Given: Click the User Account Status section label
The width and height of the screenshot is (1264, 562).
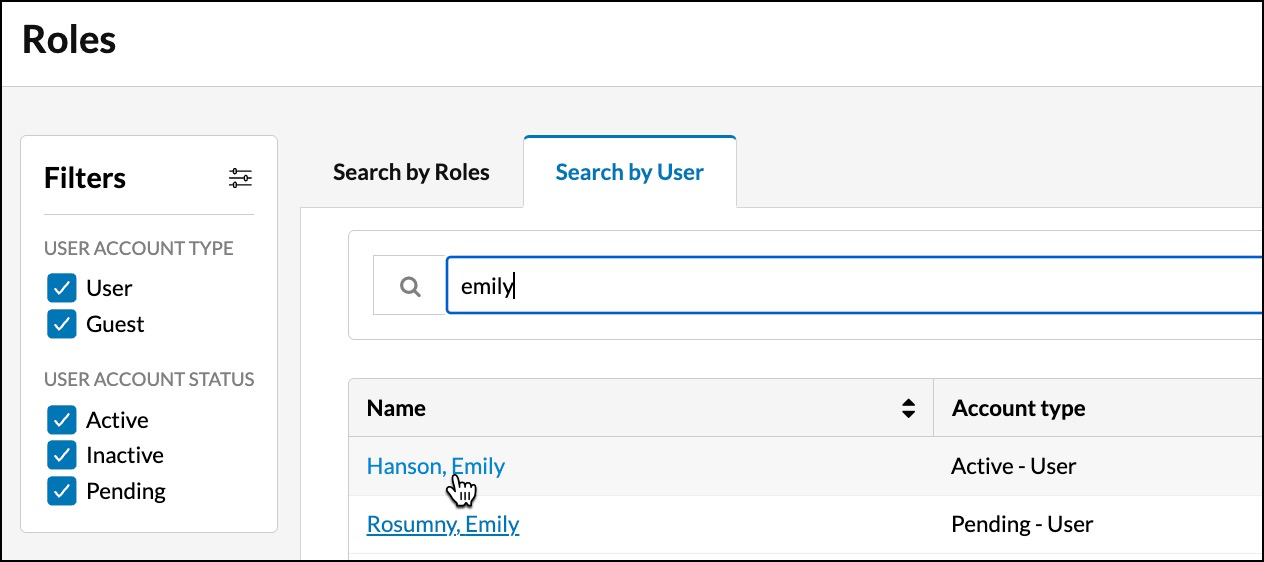Looking at the screenshot, I should click(x=149, y=379).
